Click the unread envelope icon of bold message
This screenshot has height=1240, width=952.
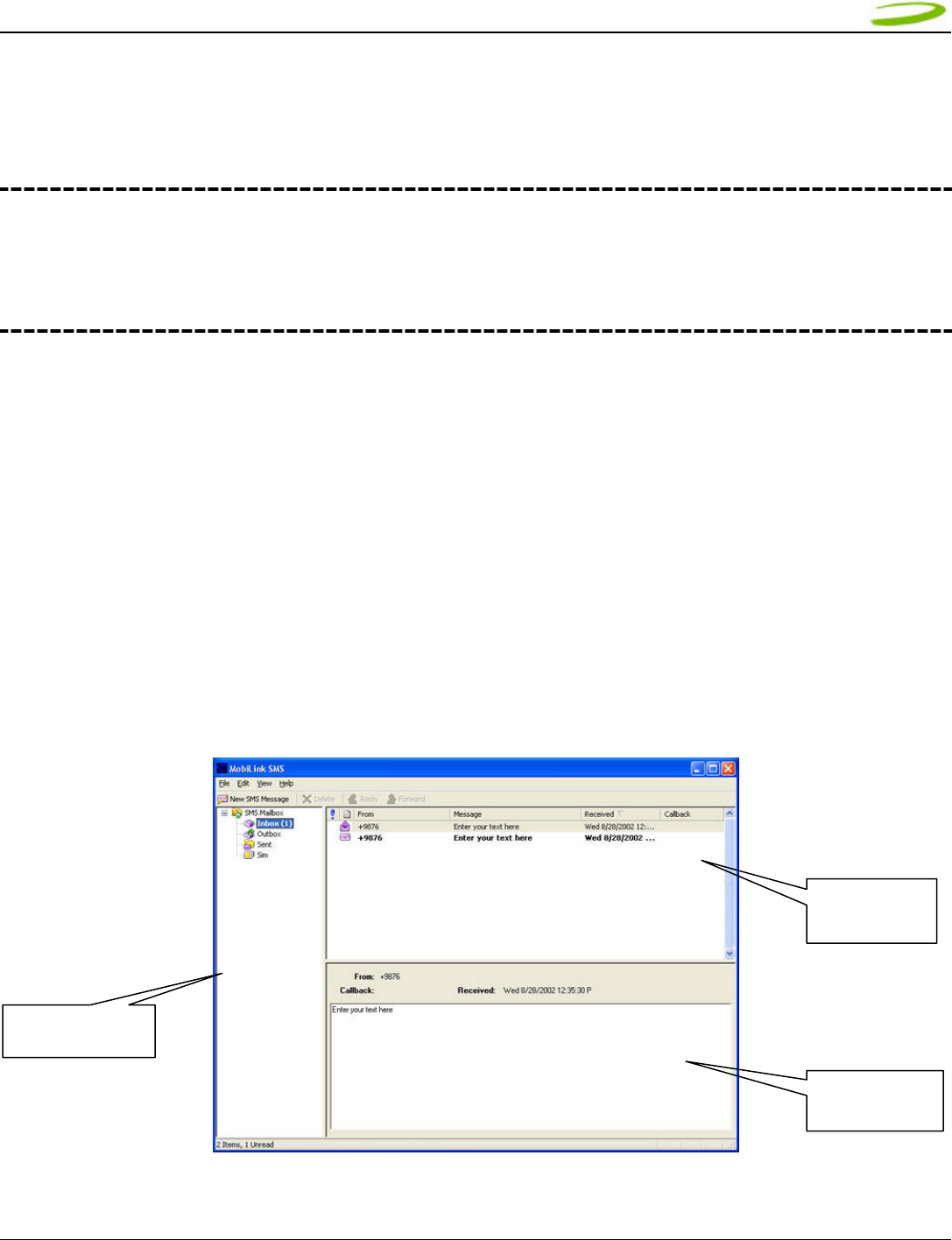coord(345,837)
